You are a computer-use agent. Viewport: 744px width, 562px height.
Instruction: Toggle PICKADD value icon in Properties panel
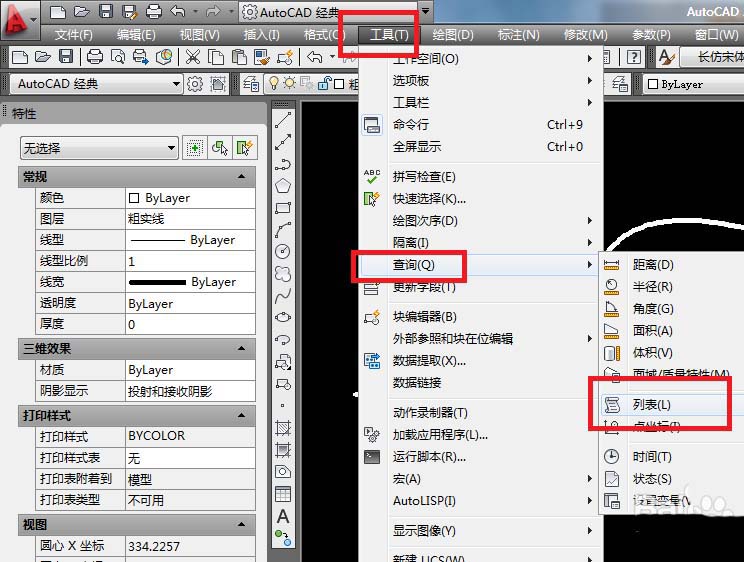(x=195, y=148)
